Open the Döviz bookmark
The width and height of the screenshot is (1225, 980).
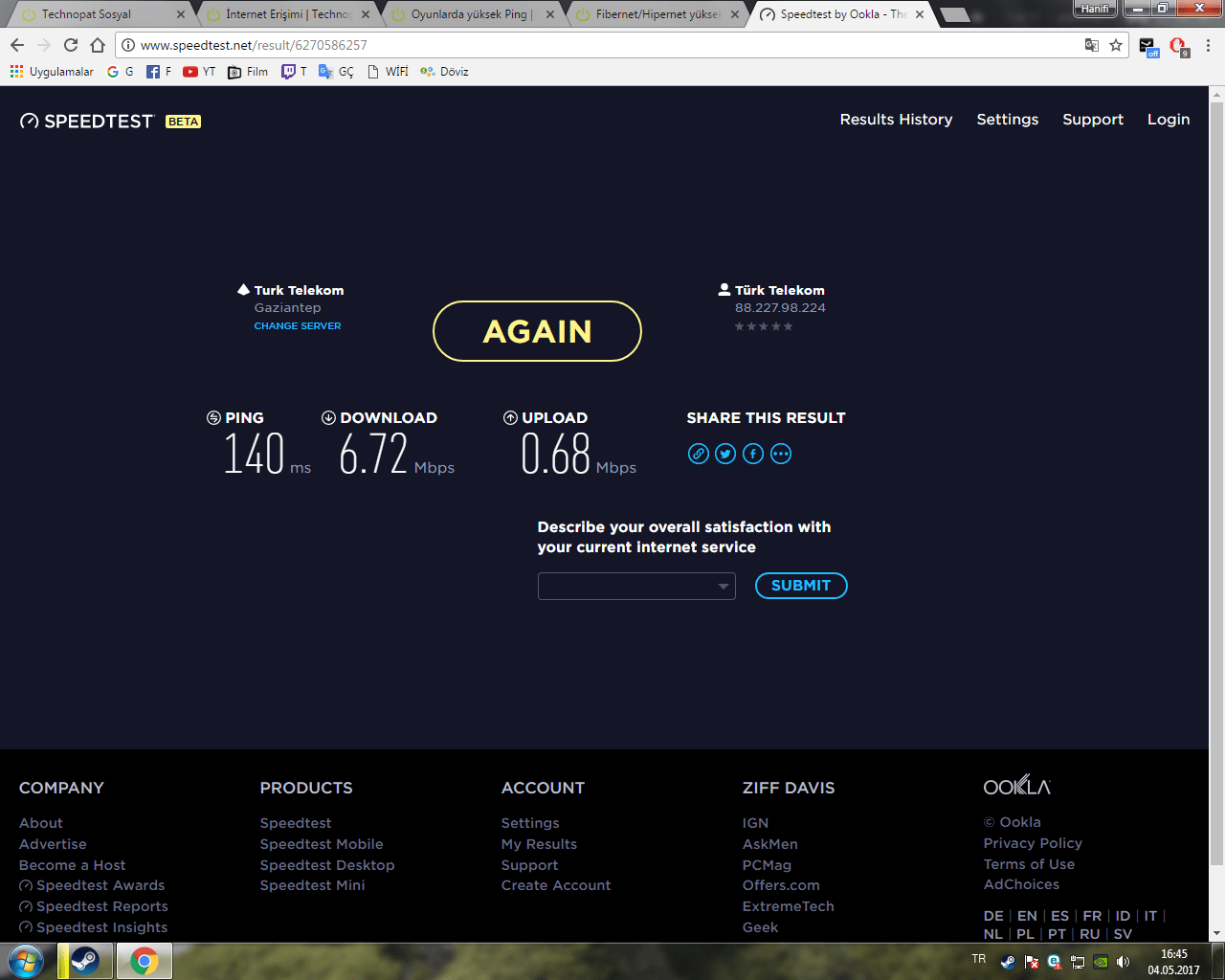pyautogui.click(x=444, y=72)
